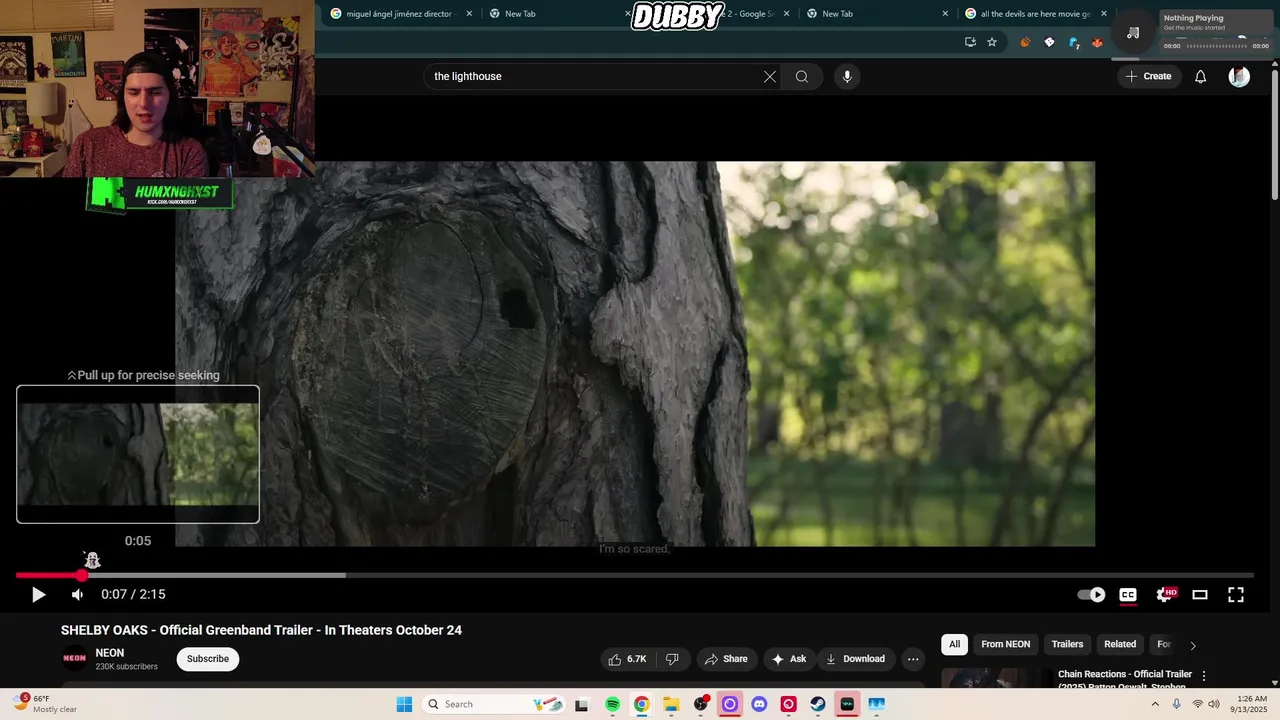The height and width of the screenshot is (720, 1280).
Task: Open Spotify from the taskbar
Action: [613, 704]
